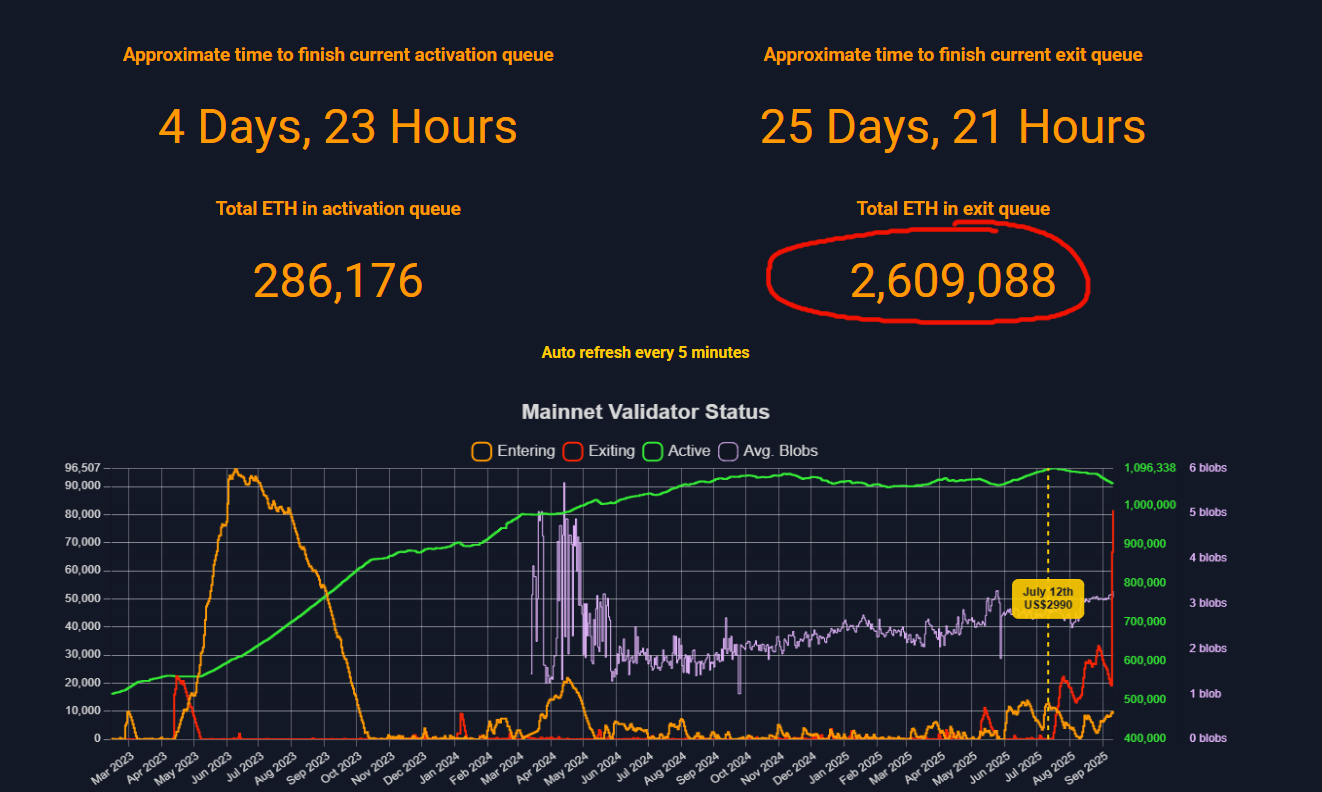
Task: Click activation queue time heading
Action: pos(338,55)
